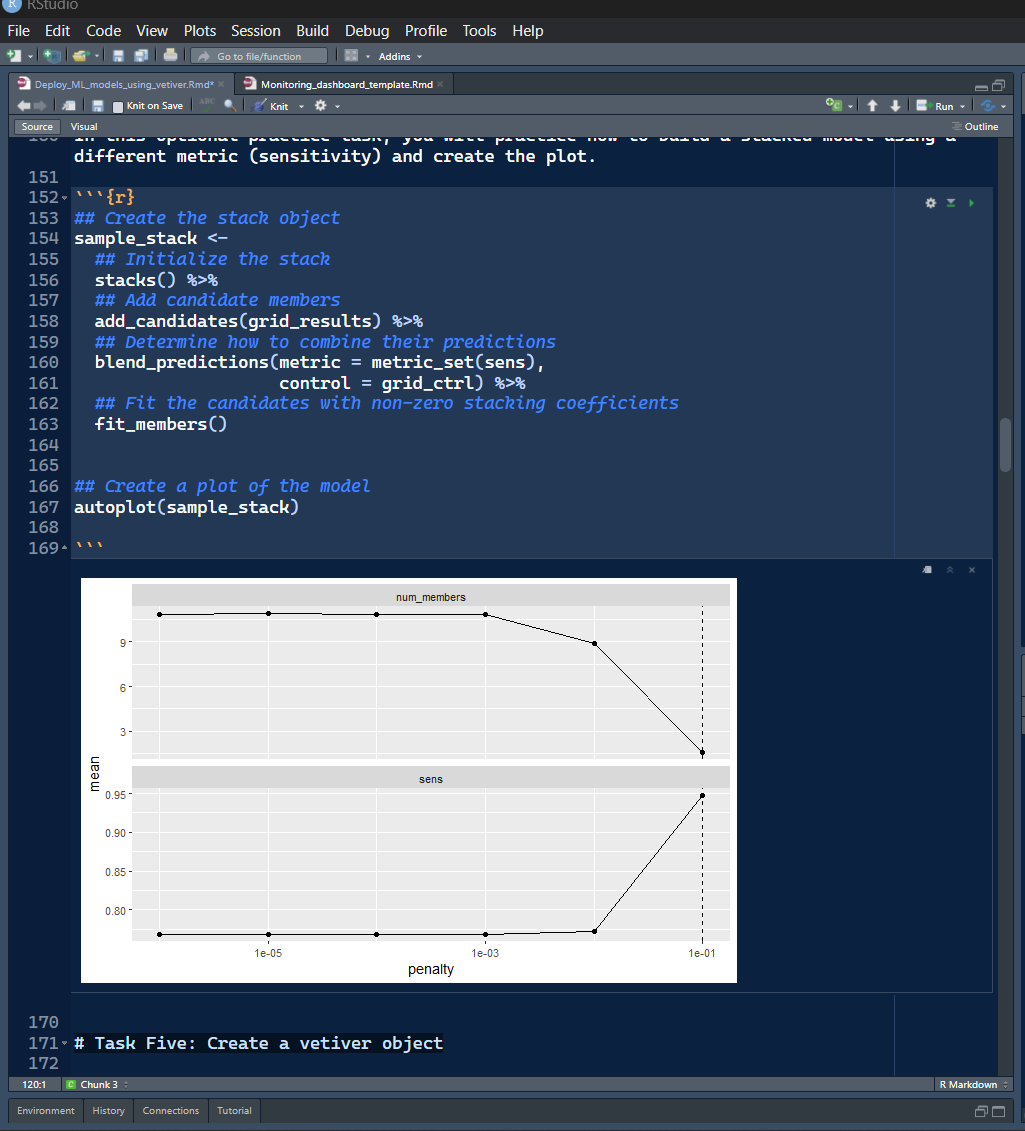
Task: Click the Find/Replace magnifier icon
Action: pos(230,106)
